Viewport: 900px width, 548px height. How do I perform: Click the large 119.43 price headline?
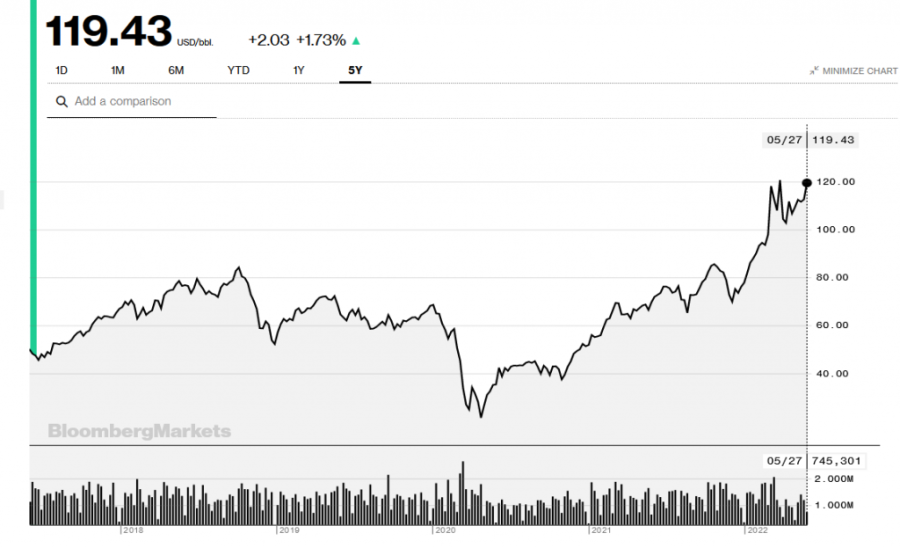click(108, 32)
